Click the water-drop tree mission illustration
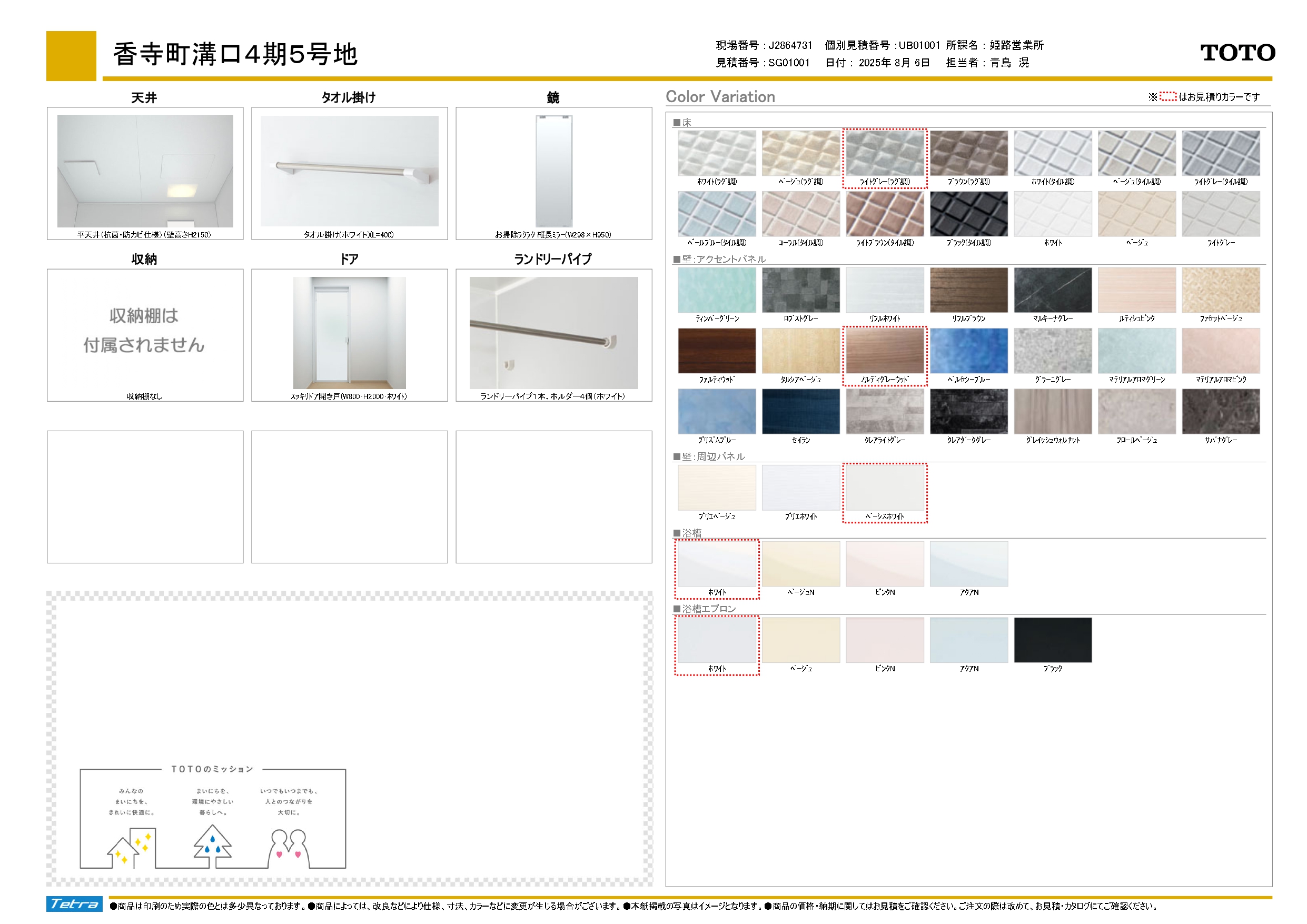 [x=212, y=846]
